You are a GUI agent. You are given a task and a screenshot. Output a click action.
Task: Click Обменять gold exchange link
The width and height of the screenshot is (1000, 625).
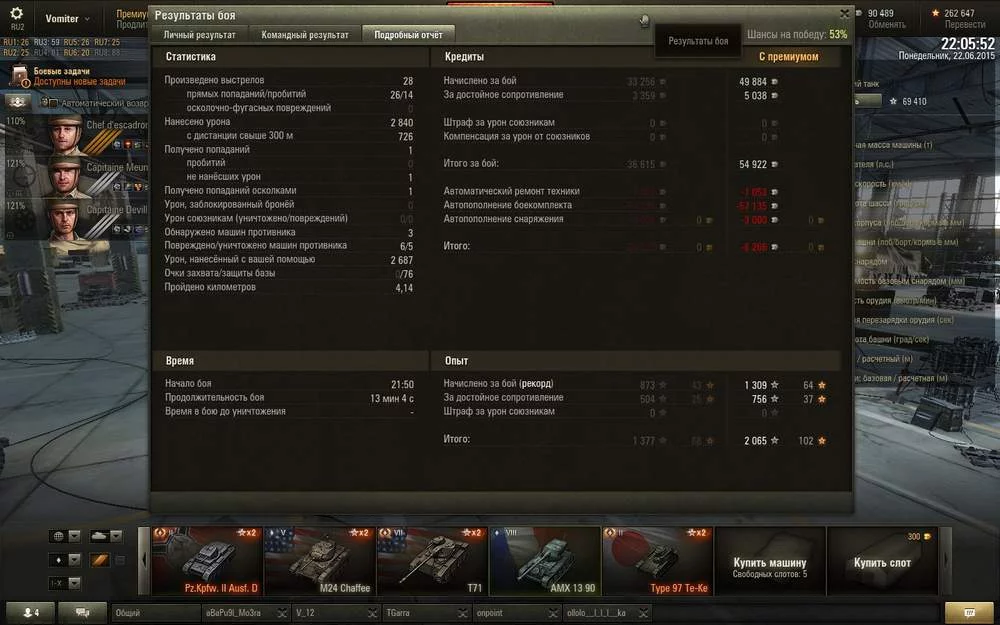click(x=887, y=24)
